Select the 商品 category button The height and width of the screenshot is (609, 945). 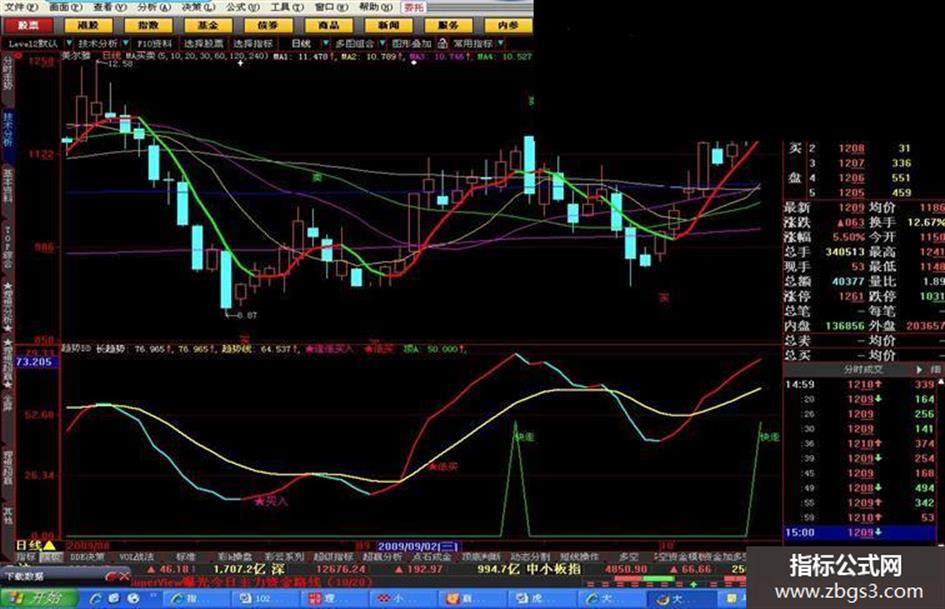[328, 25]
